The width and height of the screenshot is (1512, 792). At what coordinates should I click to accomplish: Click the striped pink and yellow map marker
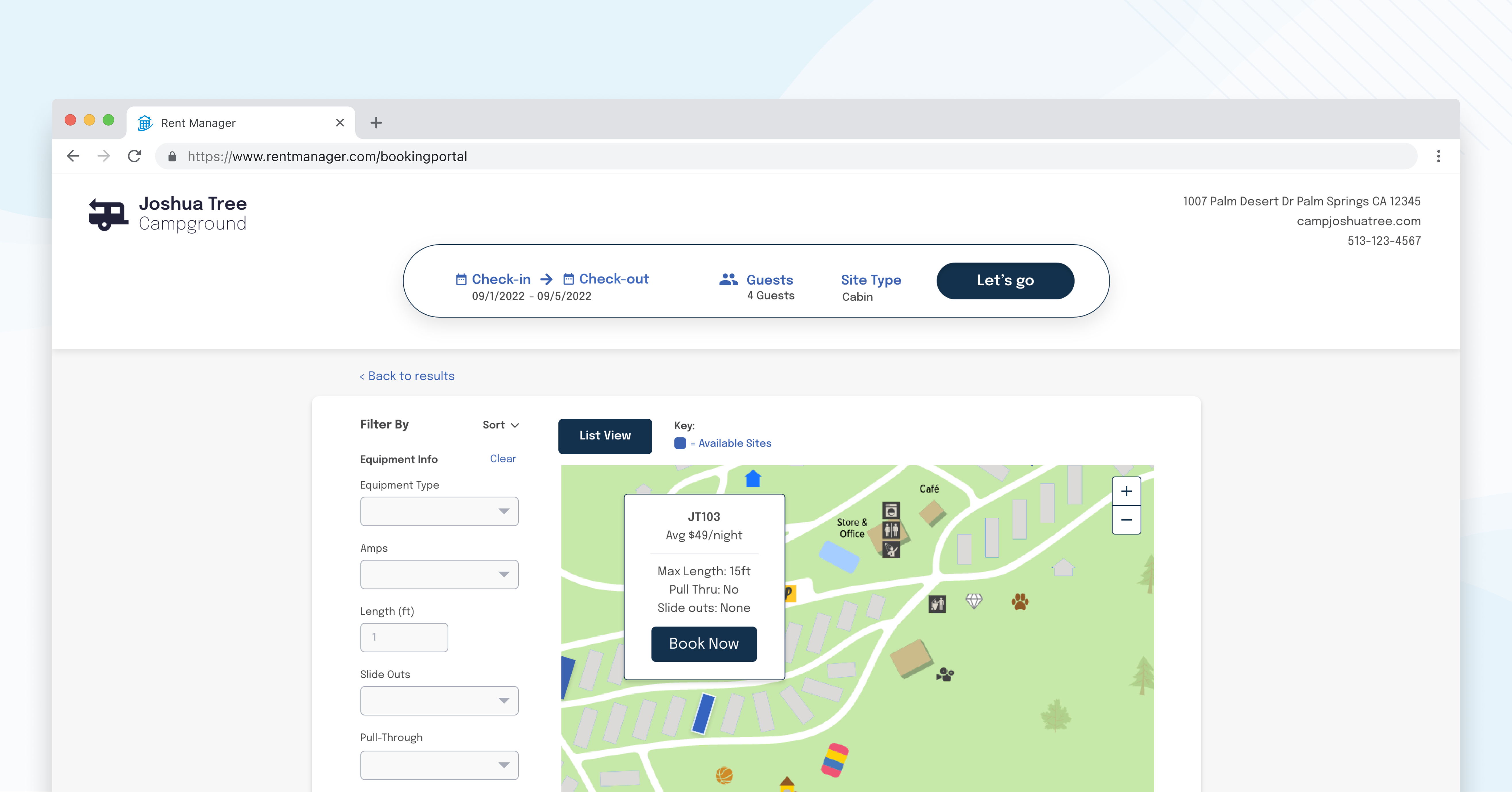pyautogui.click(x=835, y=760)
